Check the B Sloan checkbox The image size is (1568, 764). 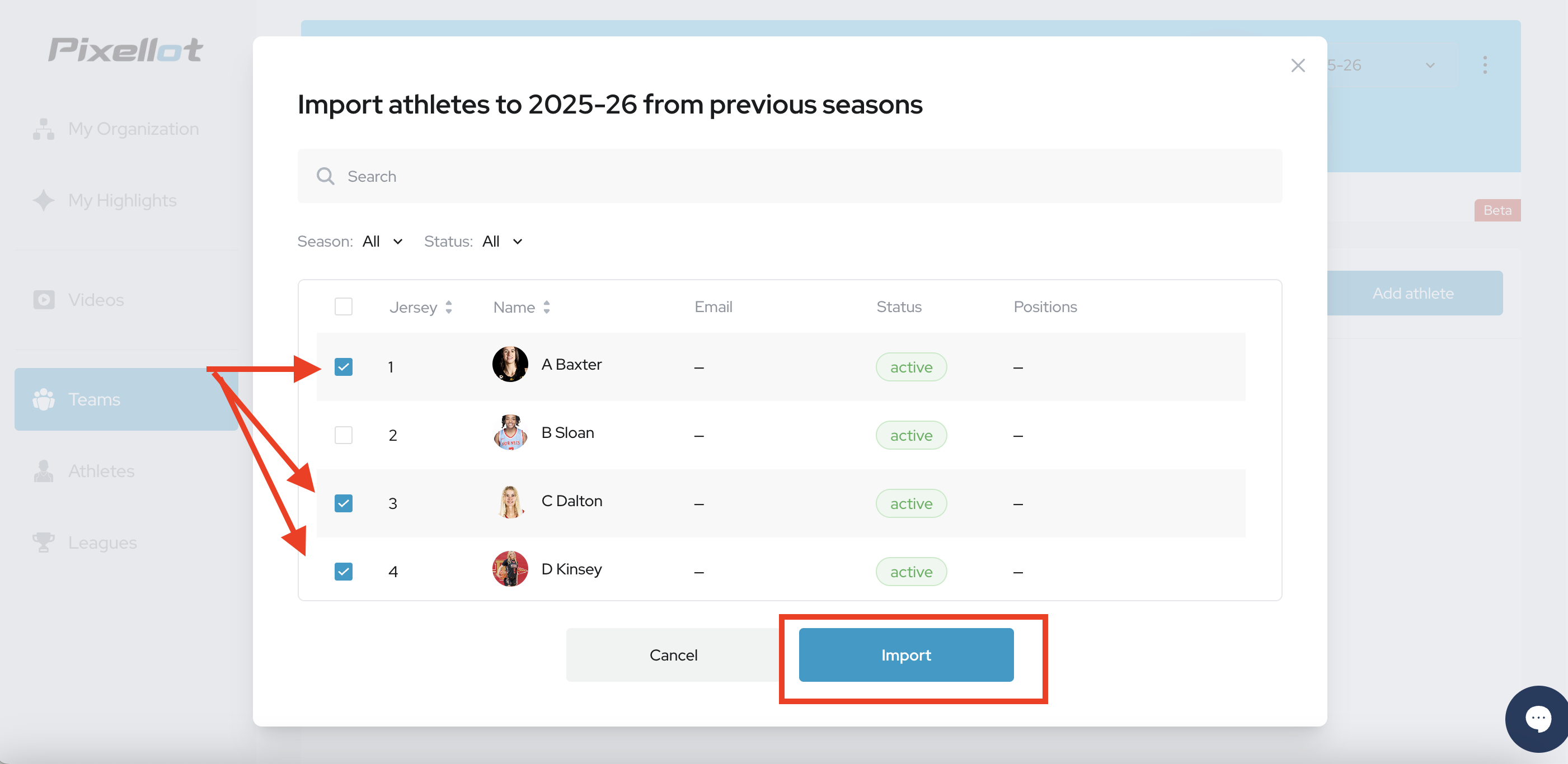tap(343, 435)
